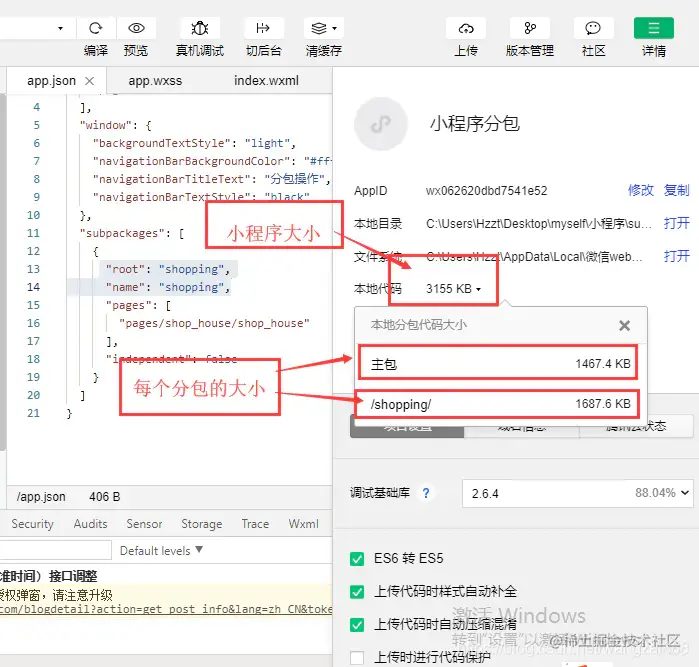Click the 编译 compile refresh icon

[x=96, y=28]
